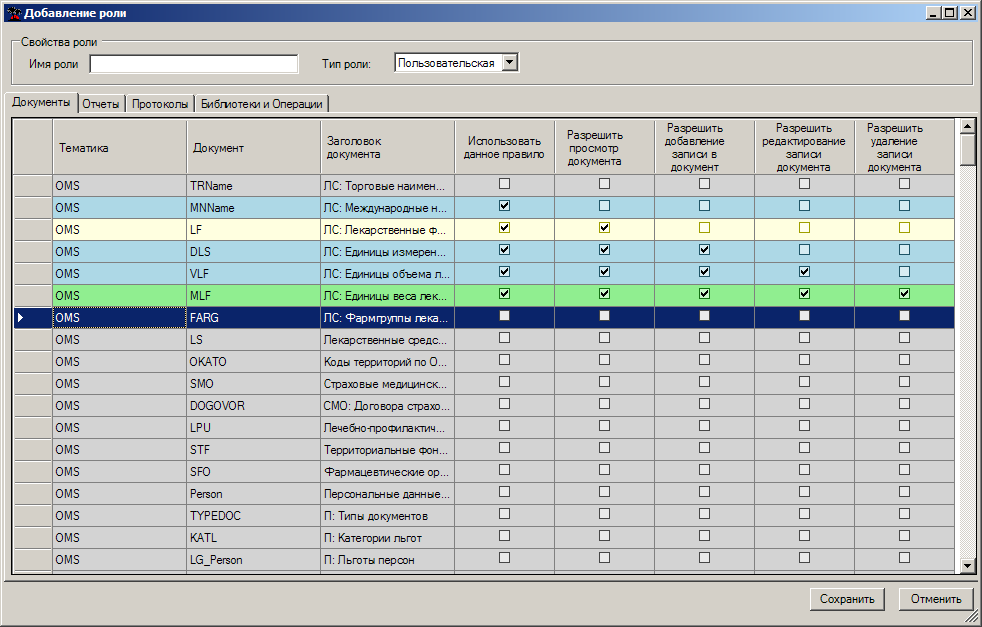Select the row header cell next to TRName
The height and width of the screenshot is (627, 982).
(32, 186)
